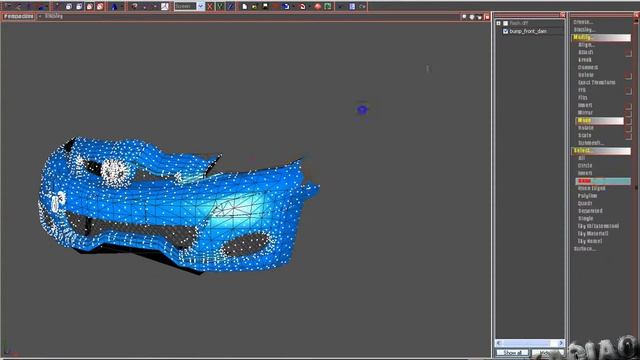Click the Perspective viewport label
Viewport: 640px width, 360px height.
19,16
